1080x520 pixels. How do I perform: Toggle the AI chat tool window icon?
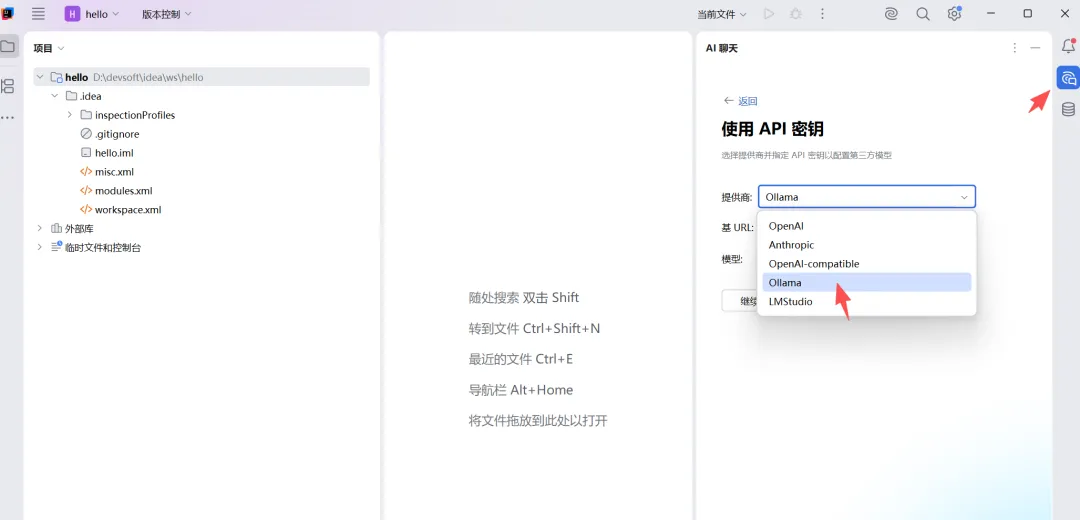pyautogui.click(x=1068, y=78)
